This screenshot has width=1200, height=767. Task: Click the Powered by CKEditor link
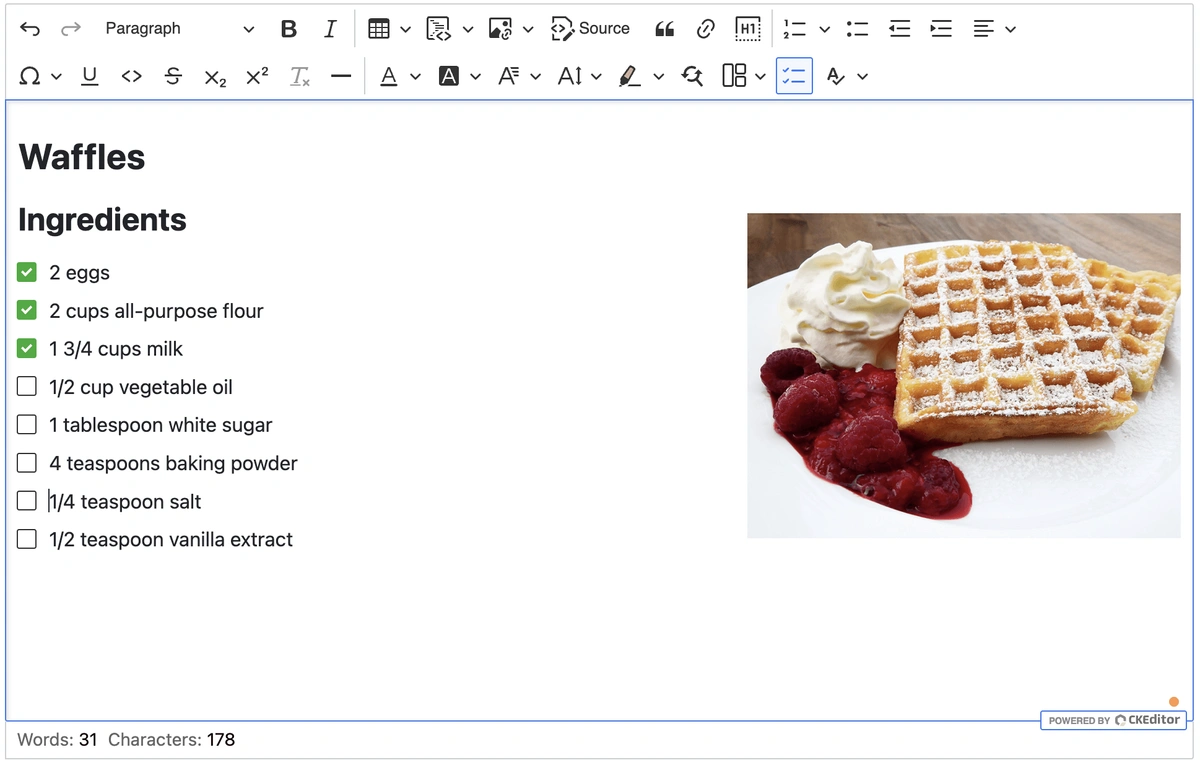[x=1114, y=720]
